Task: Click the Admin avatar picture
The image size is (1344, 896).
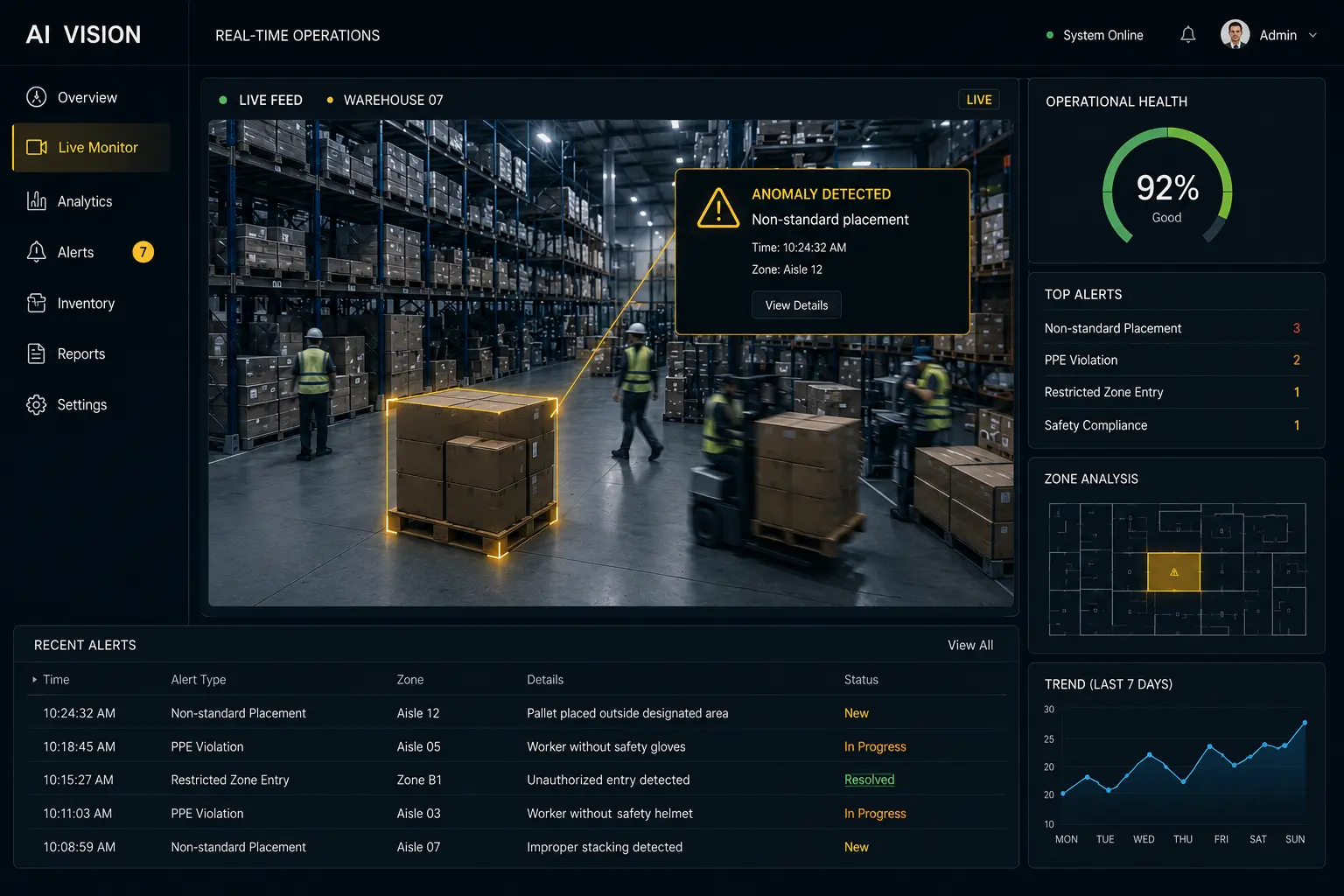Action: pos(1235,35)
